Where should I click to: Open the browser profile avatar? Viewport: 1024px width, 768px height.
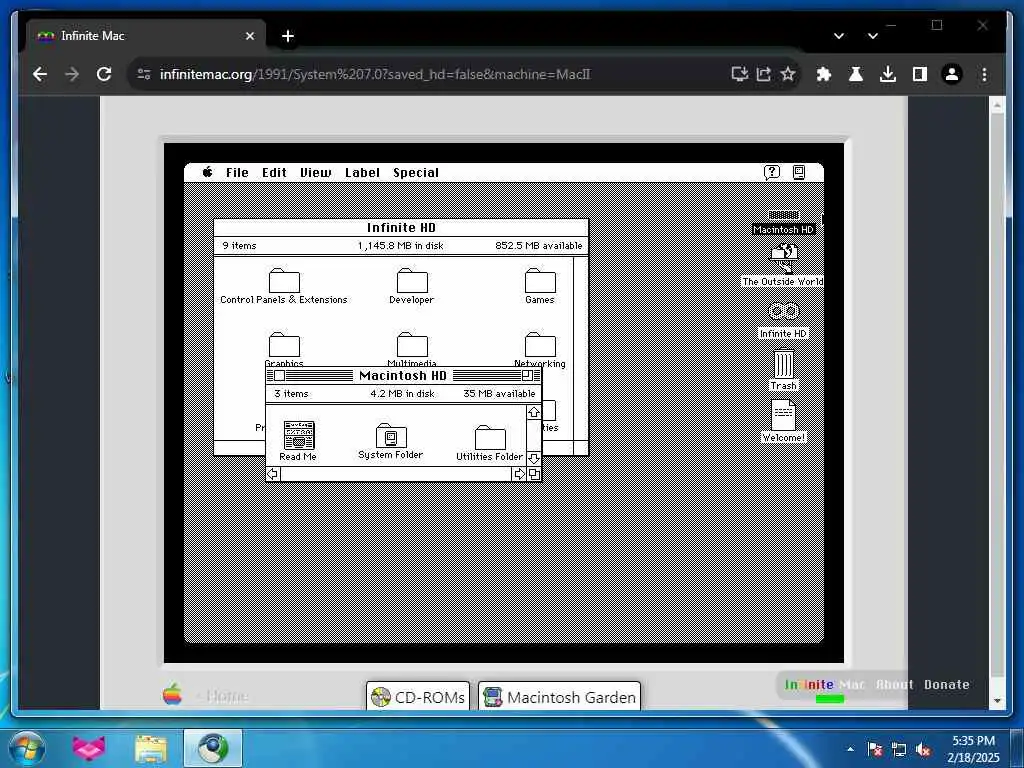952,74
